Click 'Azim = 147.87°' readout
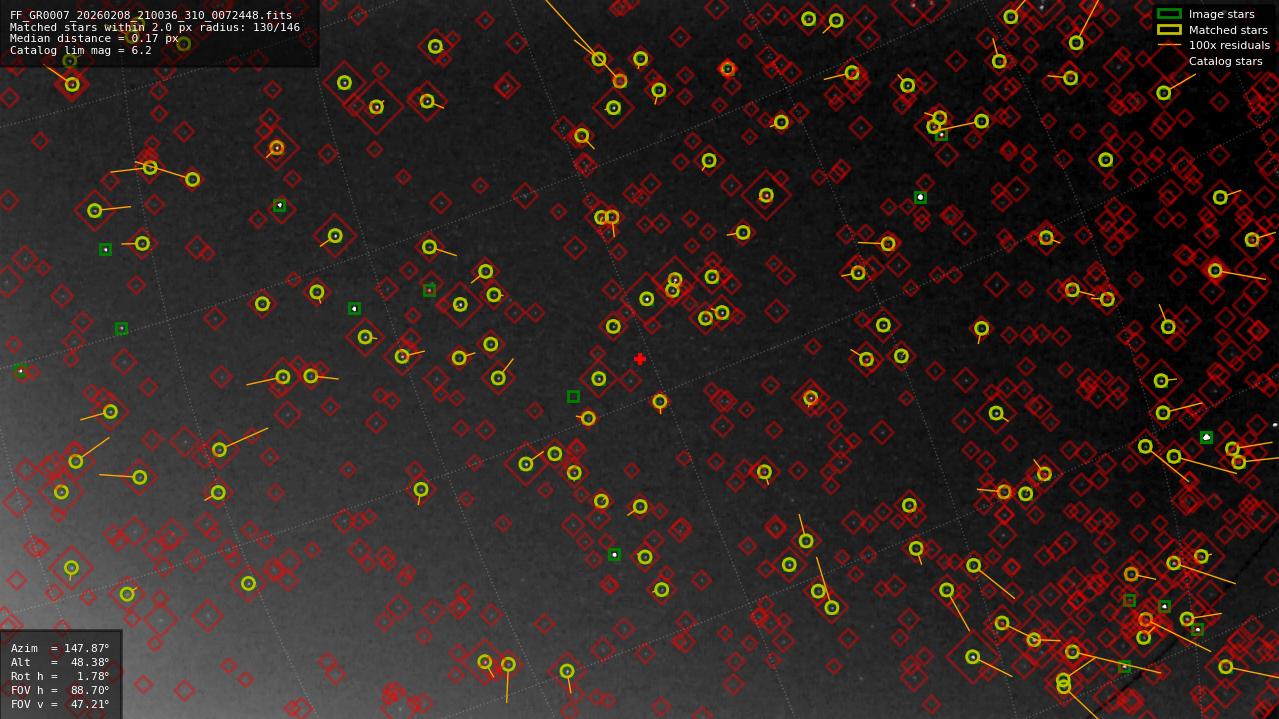 click(60, 648)
